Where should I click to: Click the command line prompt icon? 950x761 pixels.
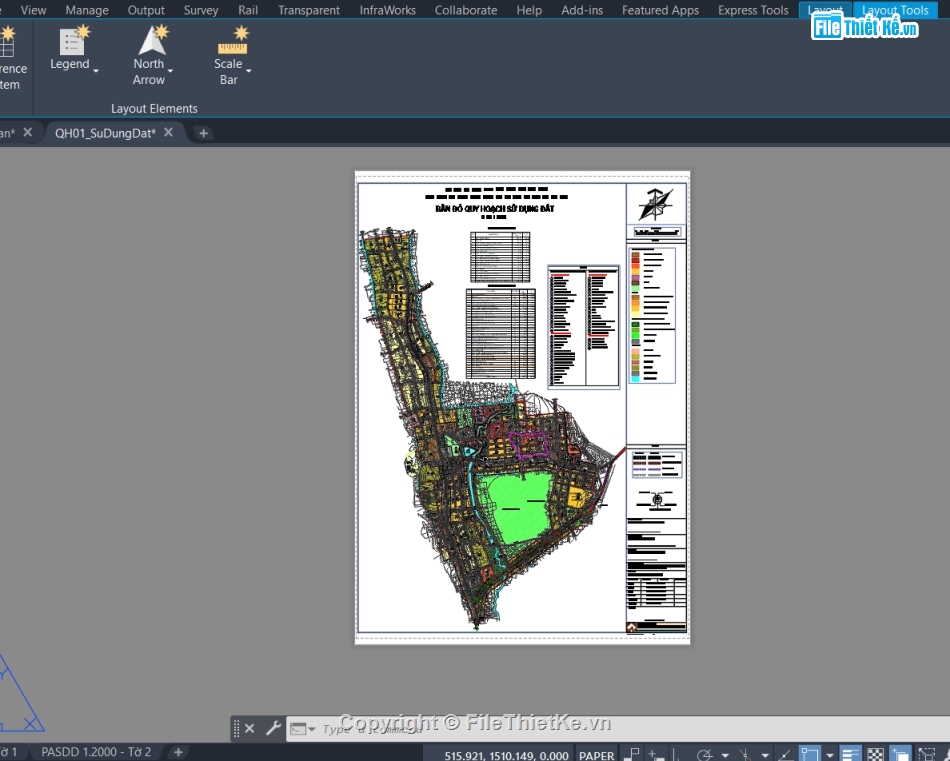coord(297,729)
